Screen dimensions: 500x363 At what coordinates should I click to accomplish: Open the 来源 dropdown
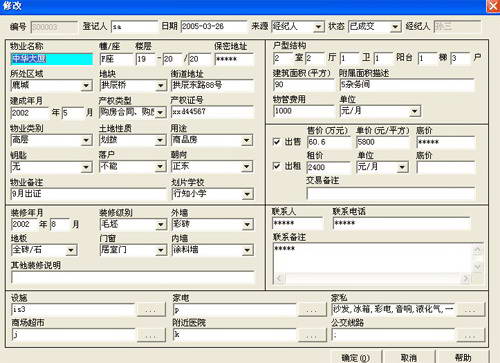point(318,27)
